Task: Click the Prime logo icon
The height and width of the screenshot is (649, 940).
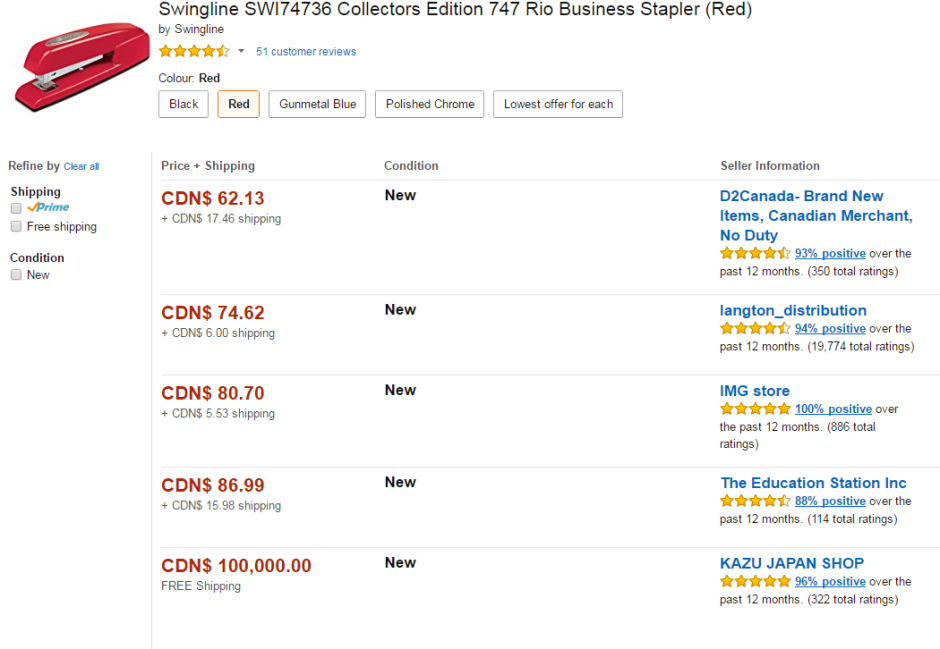Action: coord(49,208)
